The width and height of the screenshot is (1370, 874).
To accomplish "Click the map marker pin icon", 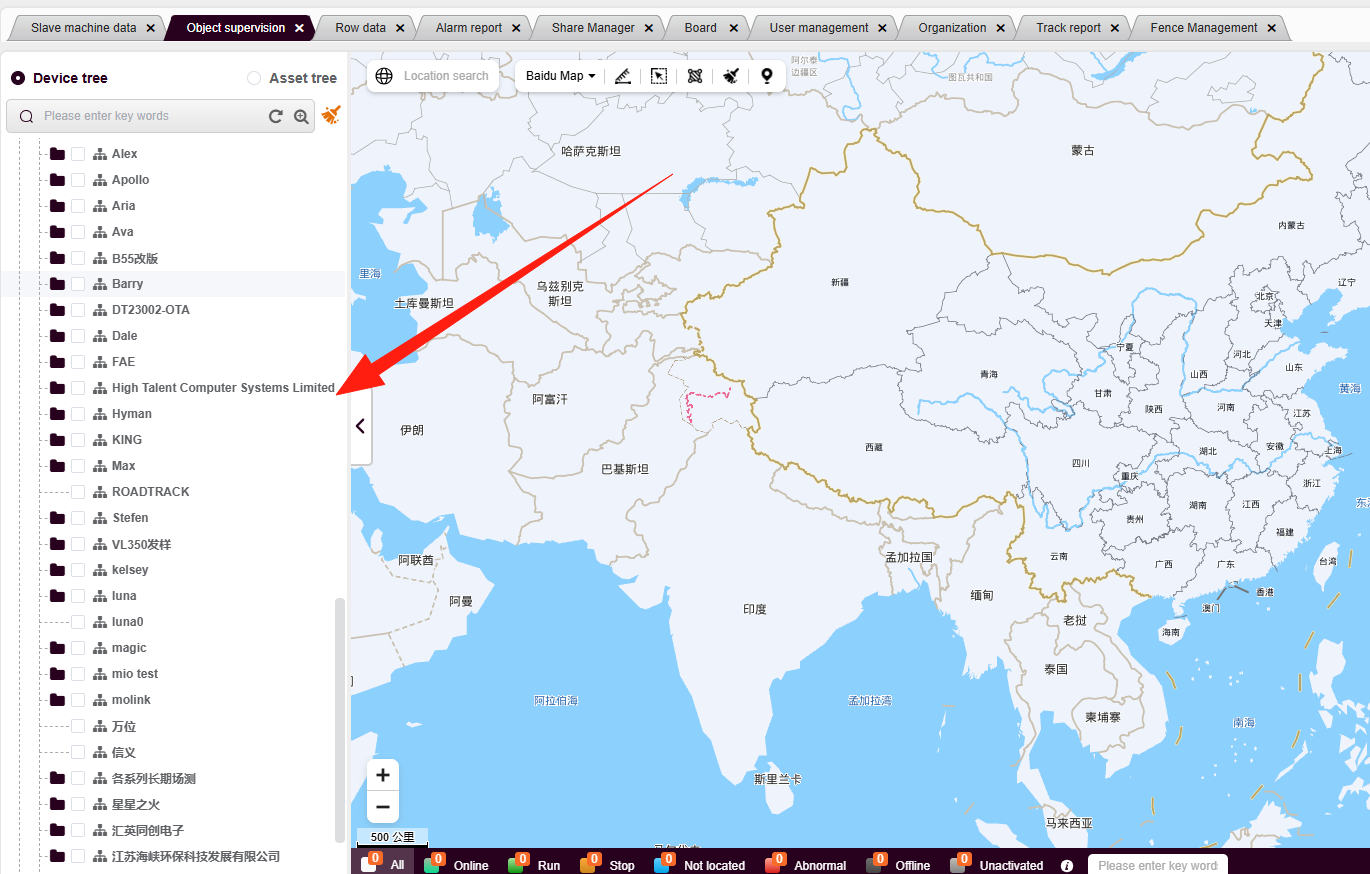I will point(767,76).
